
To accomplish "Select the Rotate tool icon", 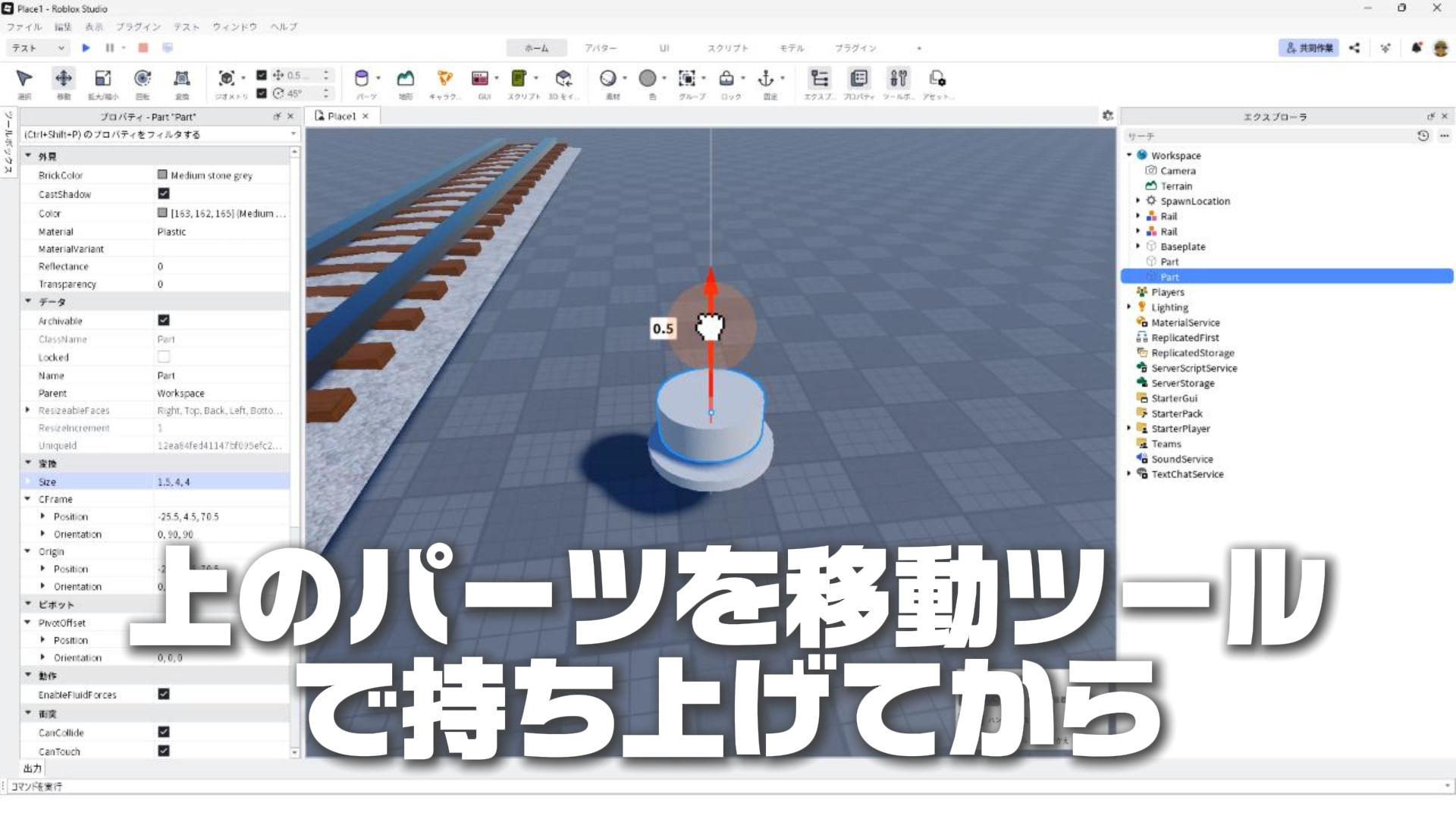I will click(143, 79).
